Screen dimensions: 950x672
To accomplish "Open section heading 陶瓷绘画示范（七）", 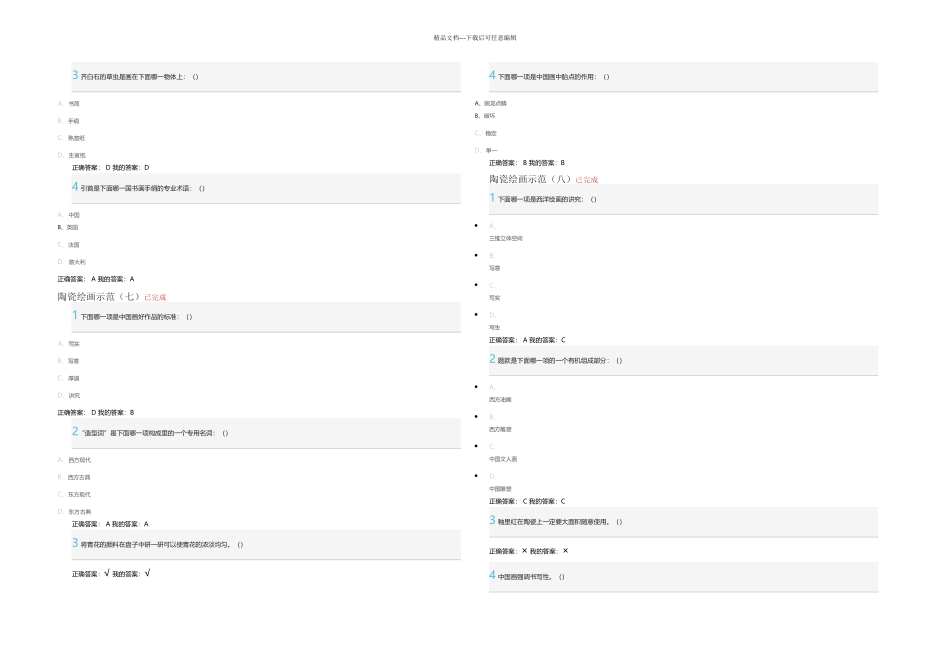I will point(99,297).
